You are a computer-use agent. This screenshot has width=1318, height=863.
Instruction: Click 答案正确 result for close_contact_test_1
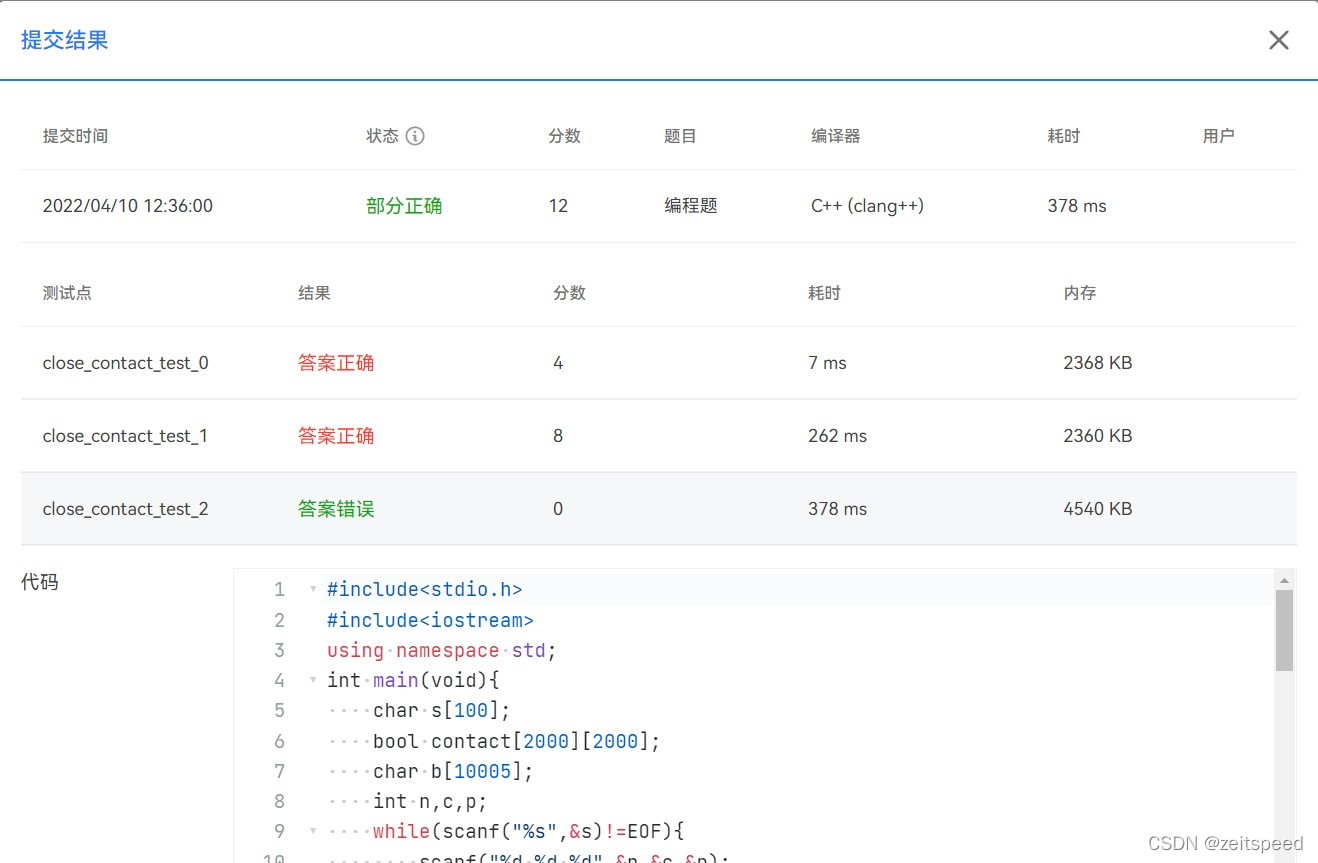(x=336, y=436)
